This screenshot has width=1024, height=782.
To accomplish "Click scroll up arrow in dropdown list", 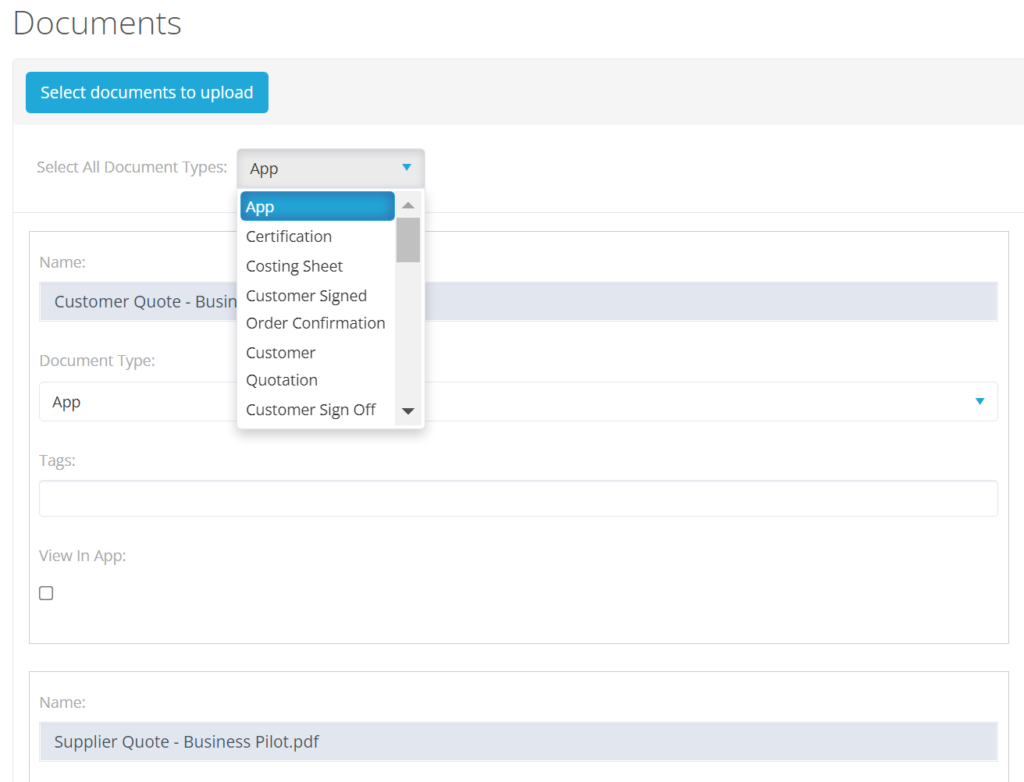I will [x=408, y=205].
